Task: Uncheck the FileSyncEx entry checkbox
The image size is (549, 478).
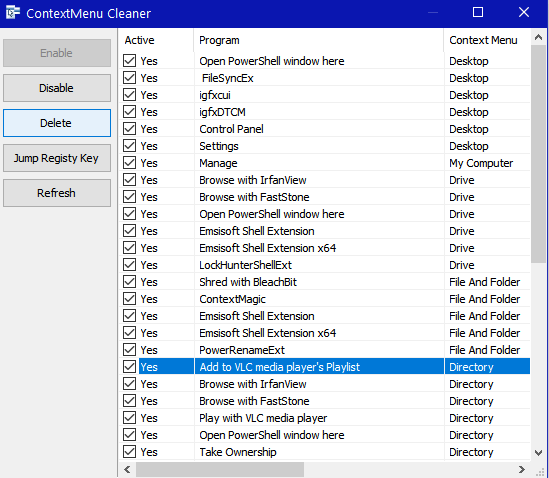Action: 130,78
